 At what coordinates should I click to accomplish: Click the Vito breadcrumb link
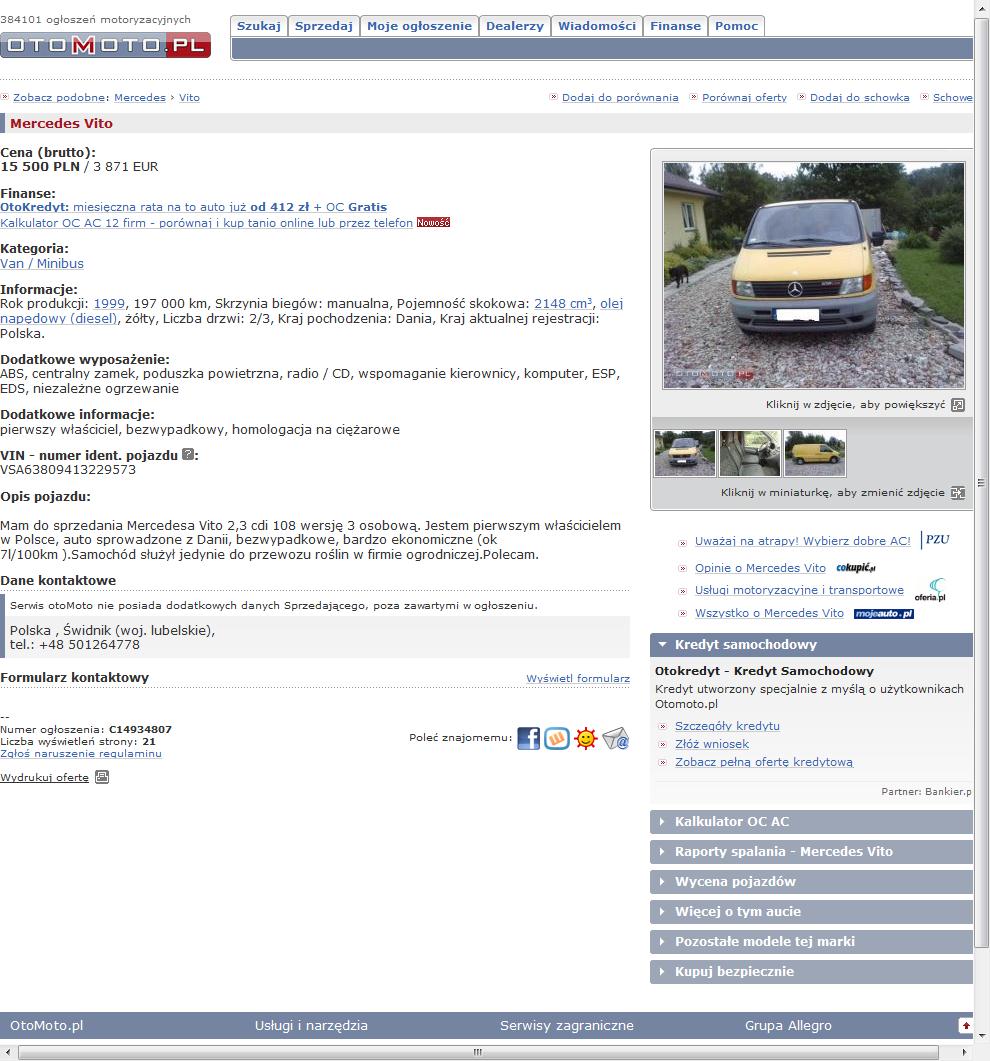pyautogui.click(x=189, y=97)
